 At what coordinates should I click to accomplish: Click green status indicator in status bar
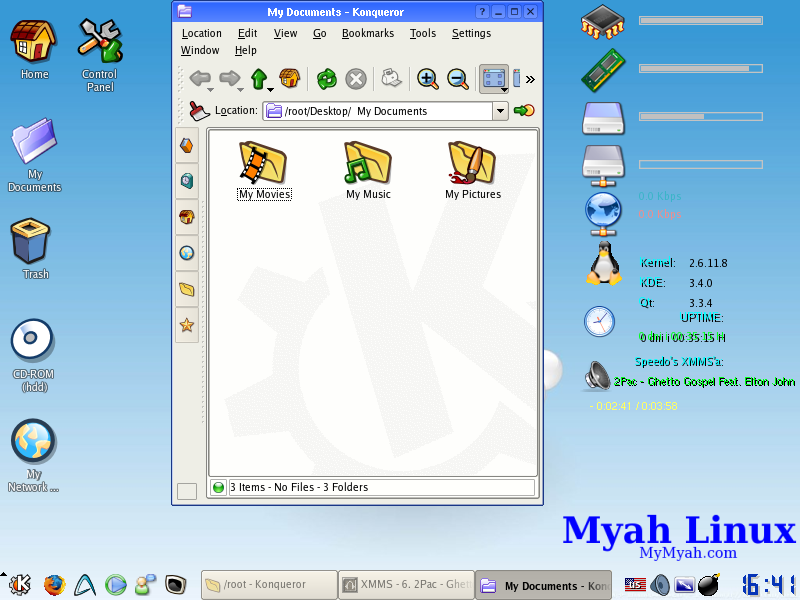point(218,487)
